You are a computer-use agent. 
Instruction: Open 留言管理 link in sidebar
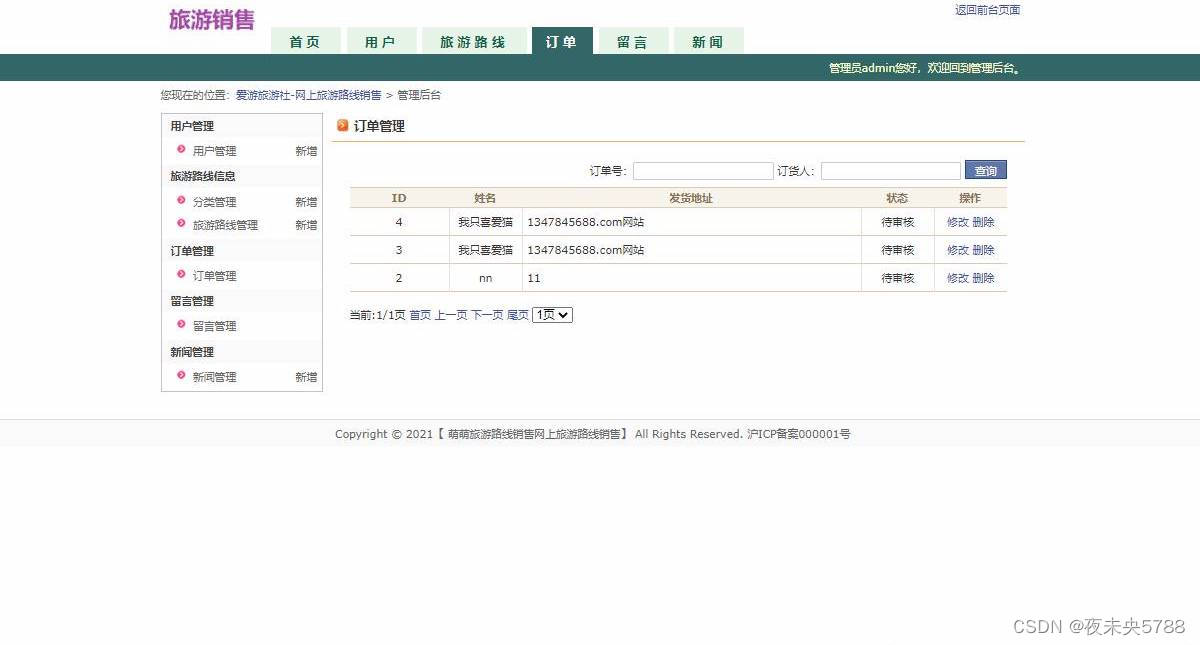click(x=215, y=325)
